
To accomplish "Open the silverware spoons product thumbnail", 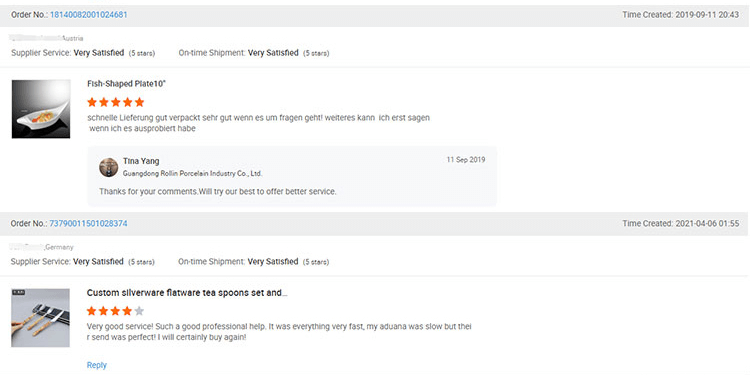I will [x=41, y=318].
